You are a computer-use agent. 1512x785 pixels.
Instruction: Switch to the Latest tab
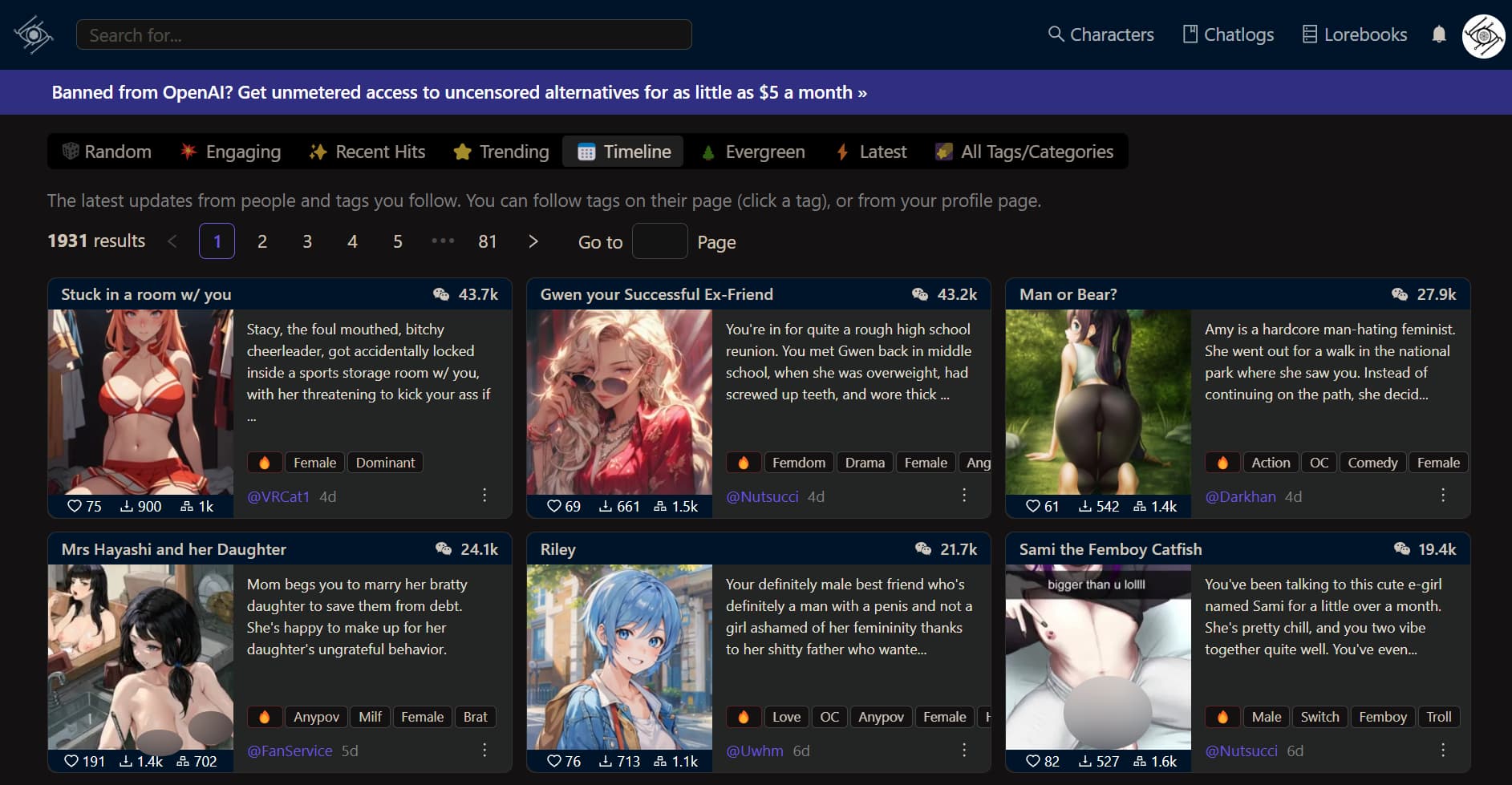(x=871, y=152)
